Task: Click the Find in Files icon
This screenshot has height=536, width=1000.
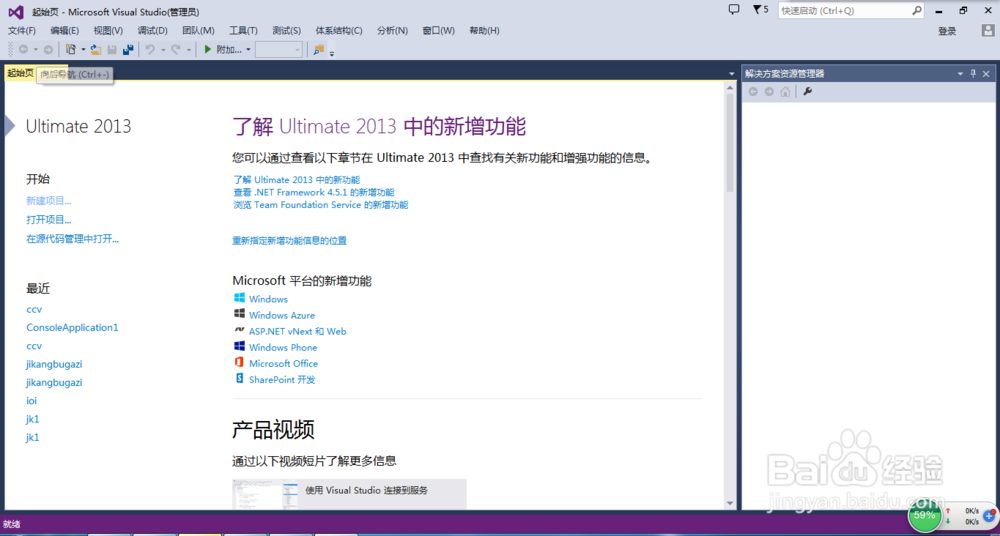Action: (x=318, y=49)
